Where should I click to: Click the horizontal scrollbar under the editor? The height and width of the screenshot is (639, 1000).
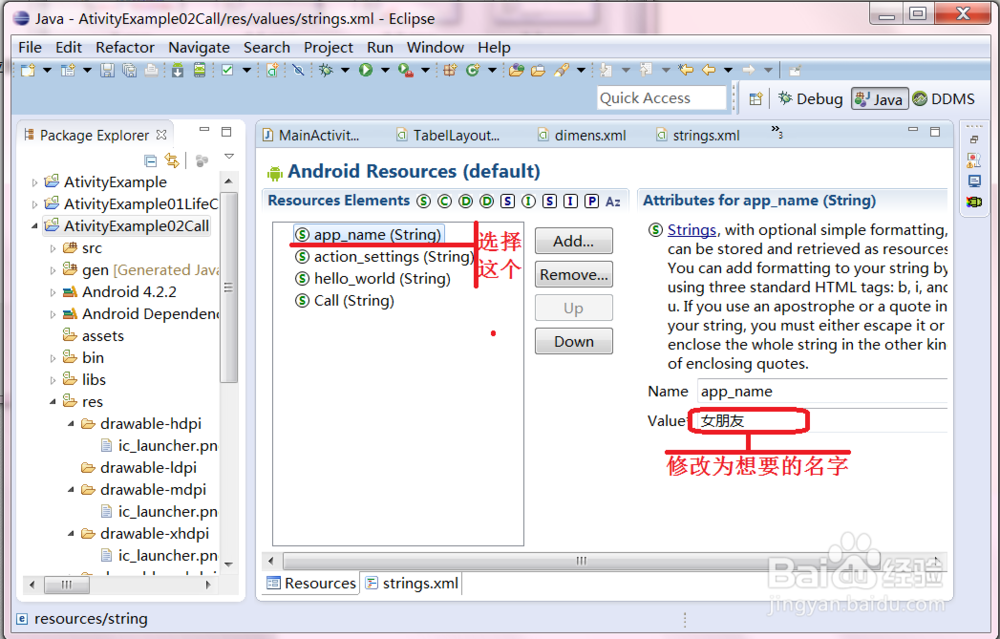581,561
